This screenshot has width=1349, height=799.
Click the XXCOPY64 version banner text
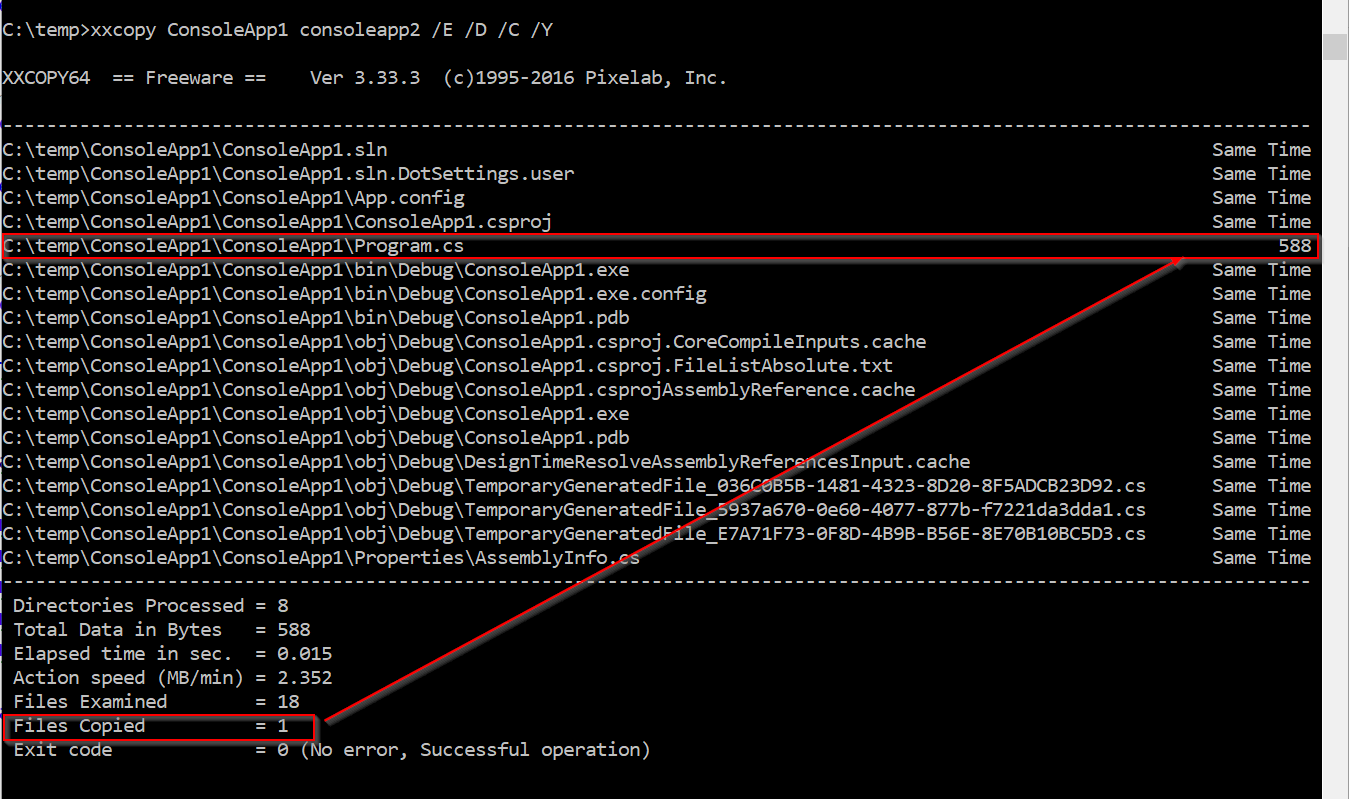(x=364, y=78)
